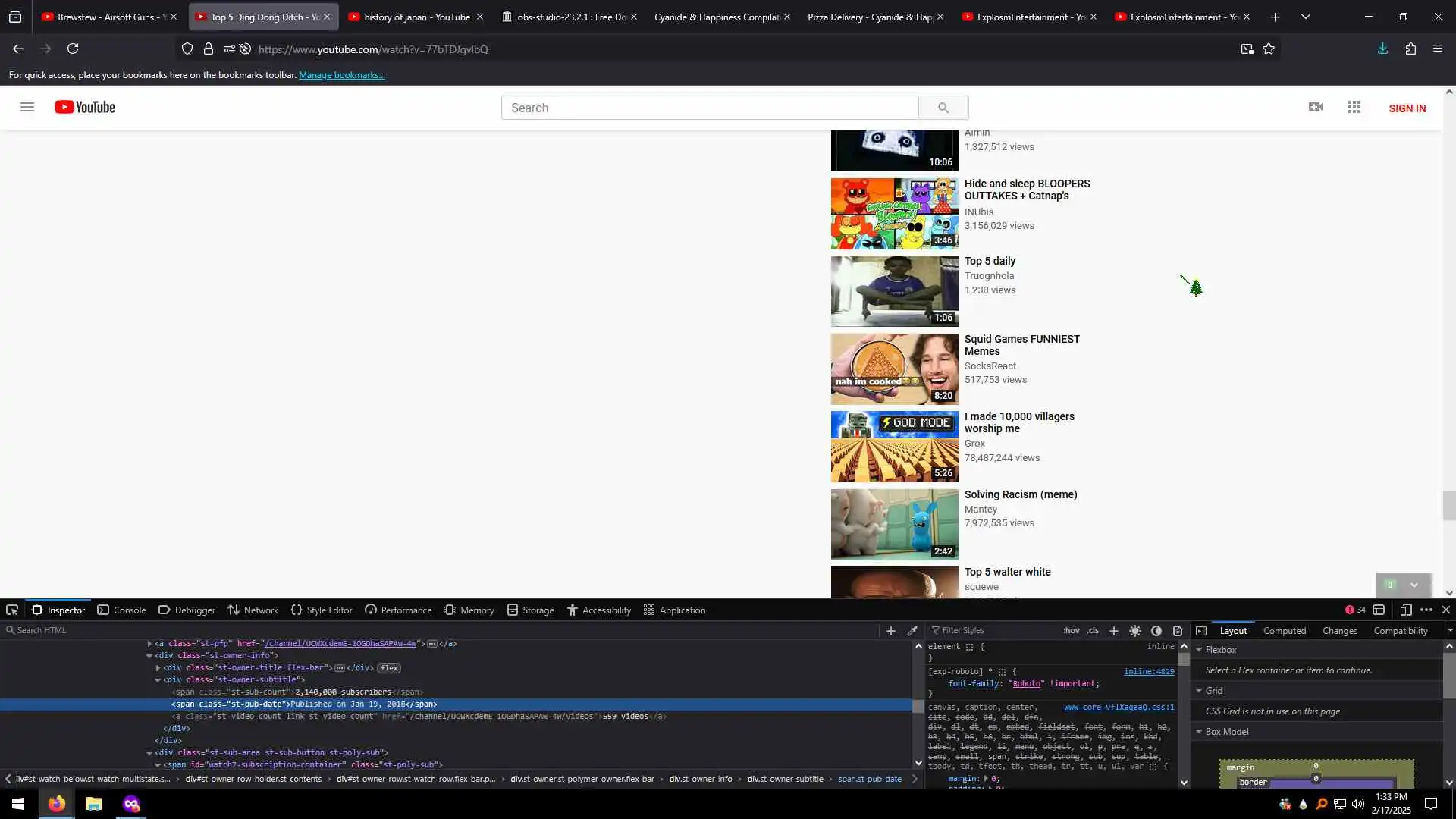Toggle :hov pseudo-class panel
The image size is (1456, 819).
1071,630
